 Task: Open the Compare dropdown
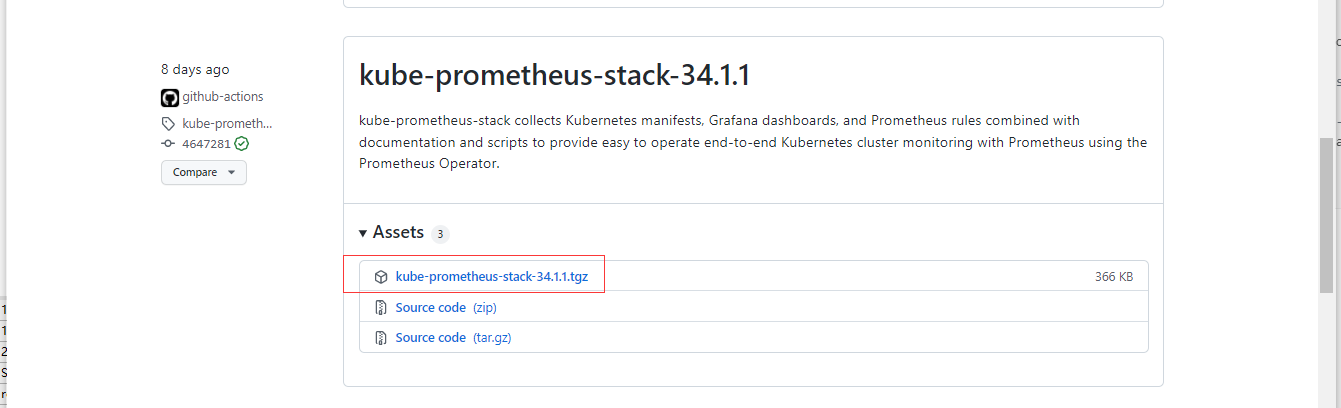(203, 172)
